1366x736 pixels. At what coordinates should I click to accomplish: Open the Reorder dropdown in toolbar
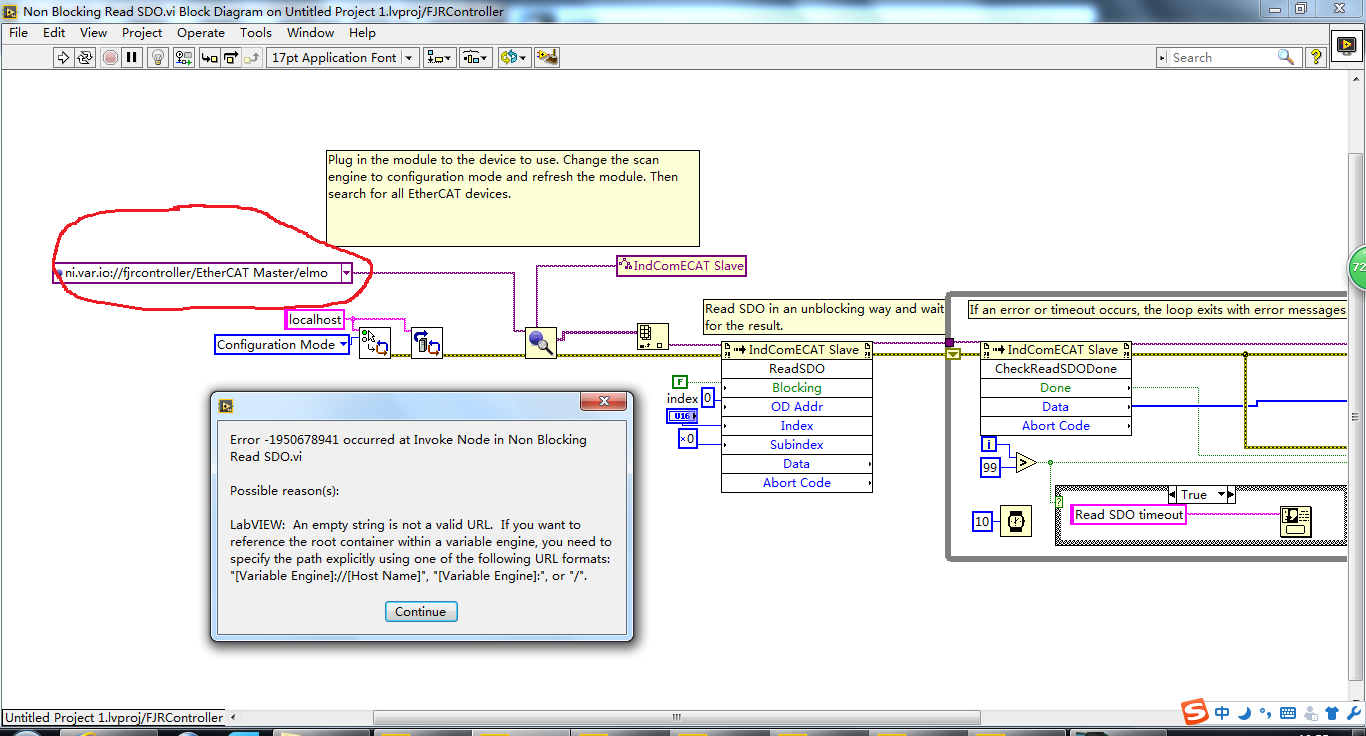513,58
